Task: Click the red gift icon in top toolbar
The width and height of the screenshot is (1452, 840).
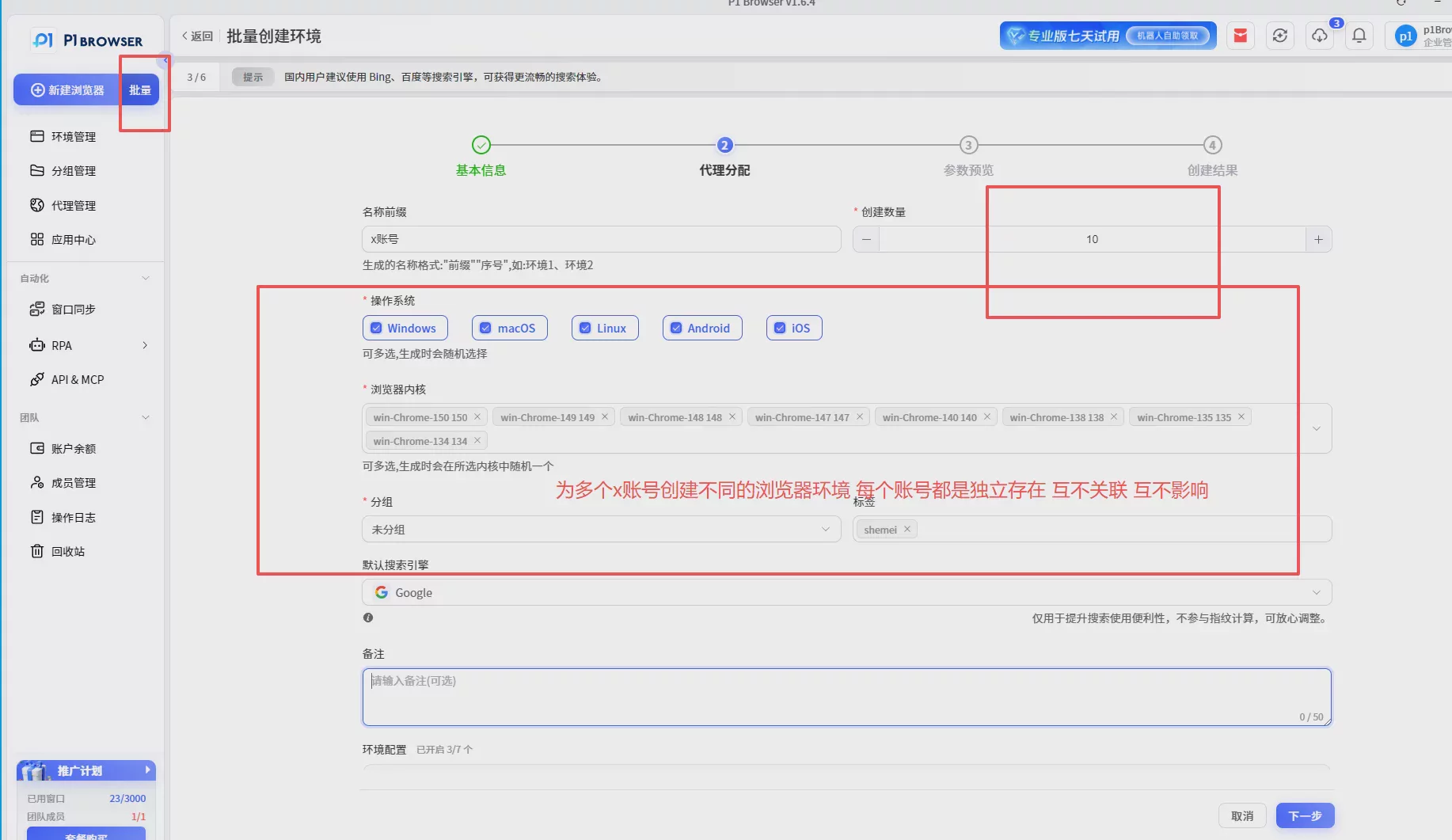Action: click(1241, 36)
